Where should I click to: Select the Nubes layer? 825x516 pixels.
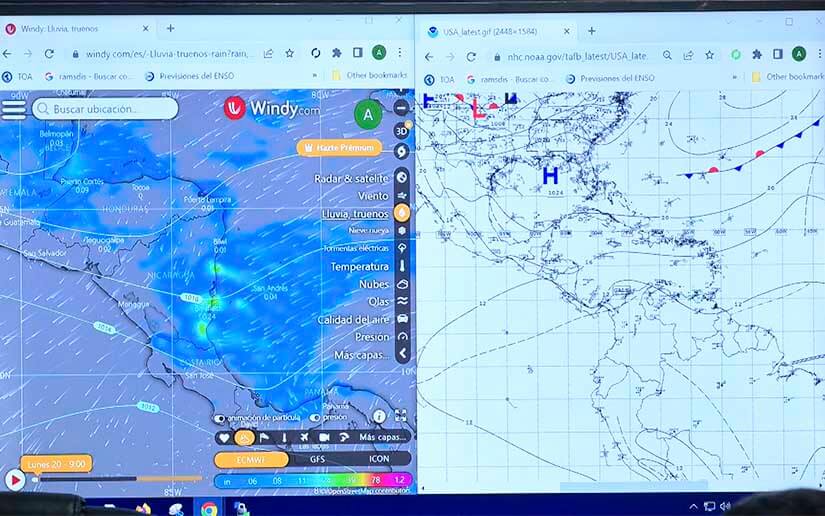point(374,284)
